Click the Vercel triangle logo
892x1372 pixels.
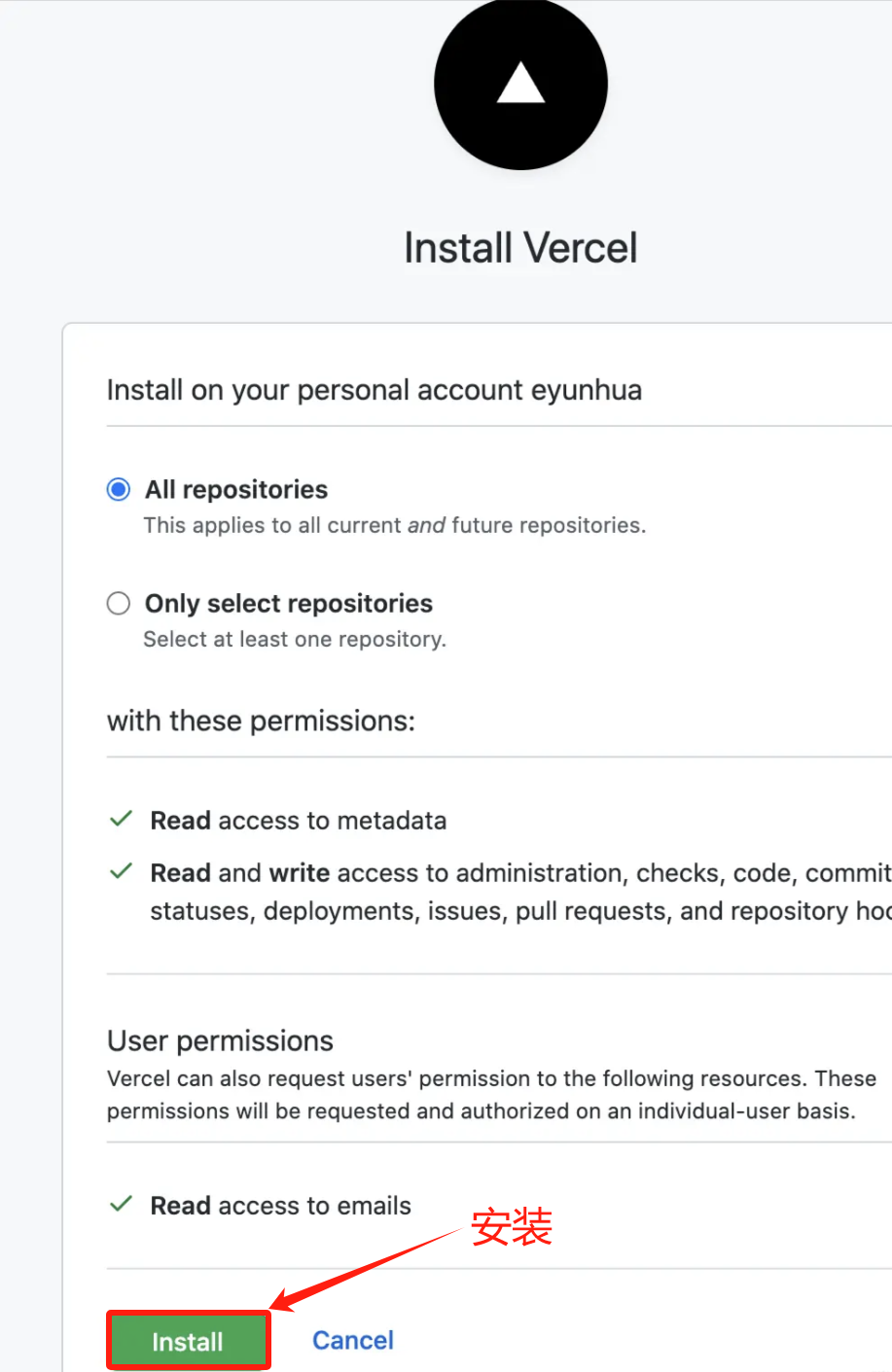pos(520,85)
